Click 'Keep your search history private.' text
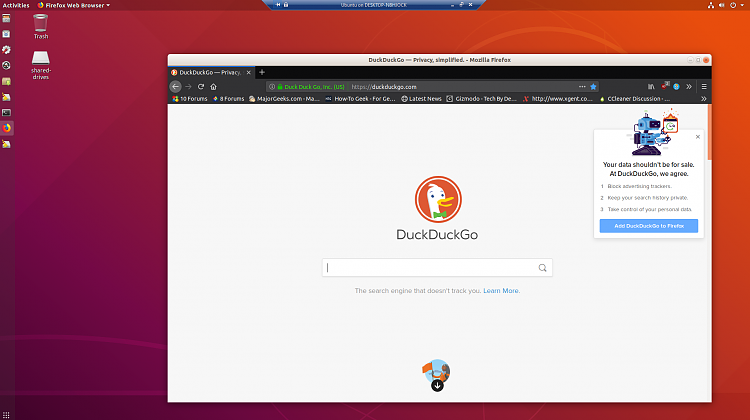Viewport: 750px width, 420px height. coord(648,198)
